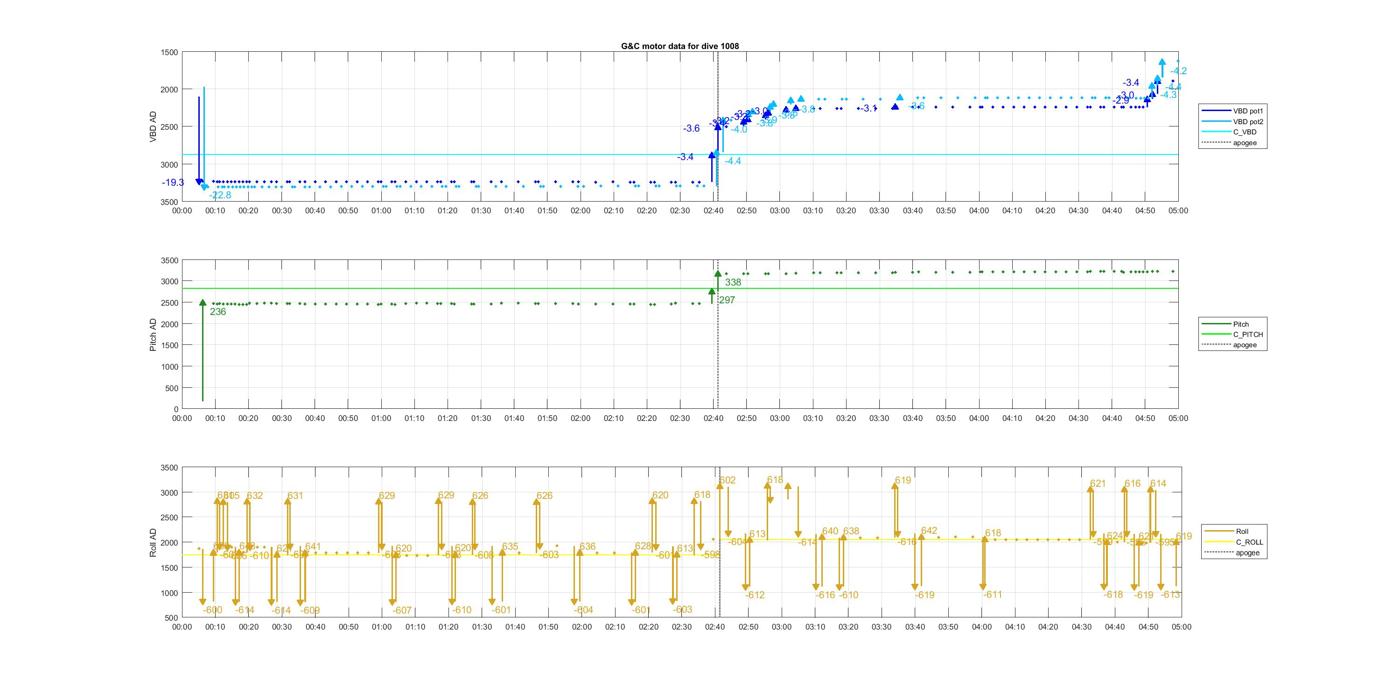The height and width of the screenshot is (693, 1400).
Task: Click the "-612" label in the Roll plot
Action: coord(755,595)
